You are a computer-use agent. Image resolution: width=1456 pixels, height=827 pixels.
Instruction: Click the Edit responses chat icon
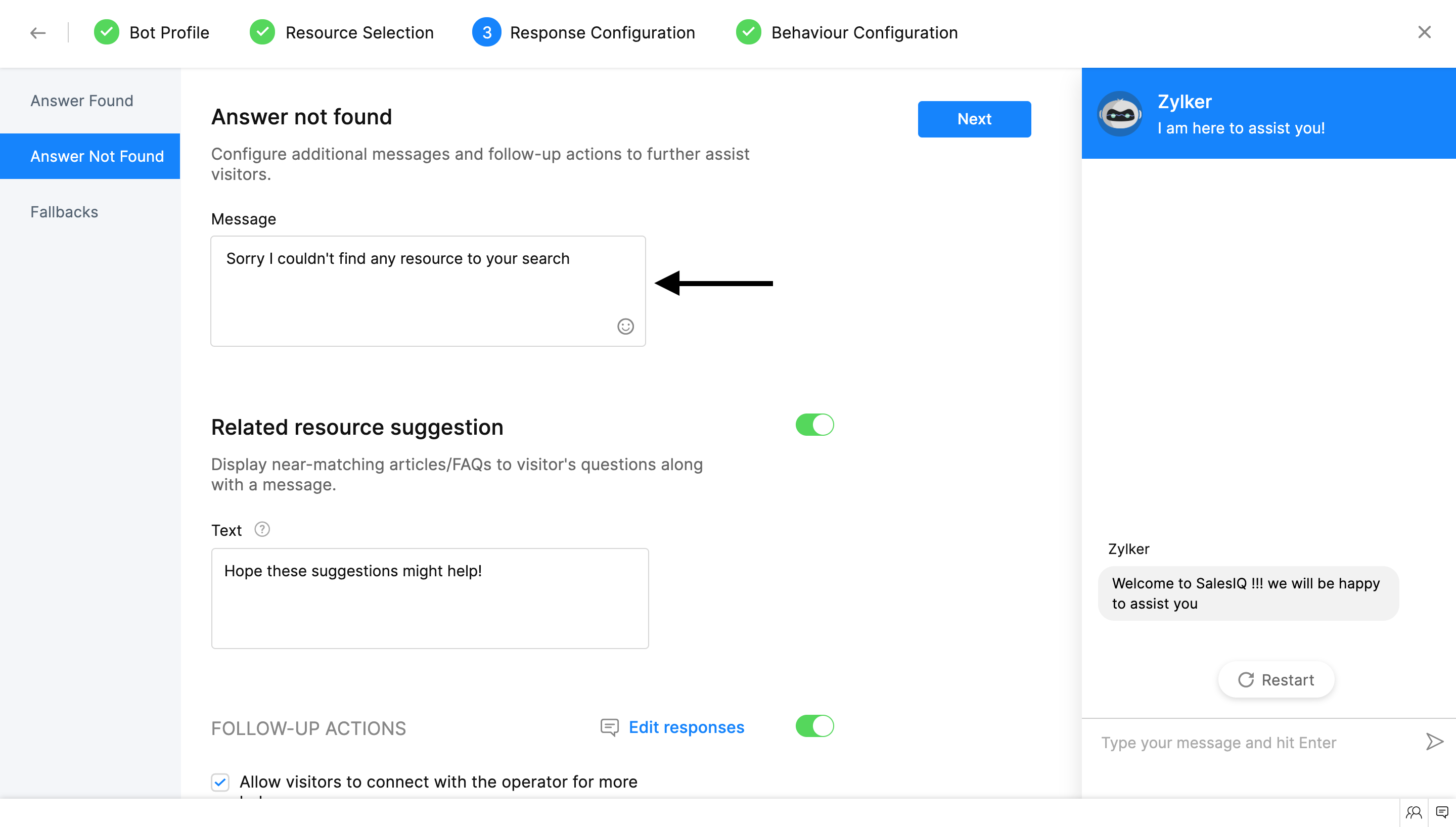[609, 727]
